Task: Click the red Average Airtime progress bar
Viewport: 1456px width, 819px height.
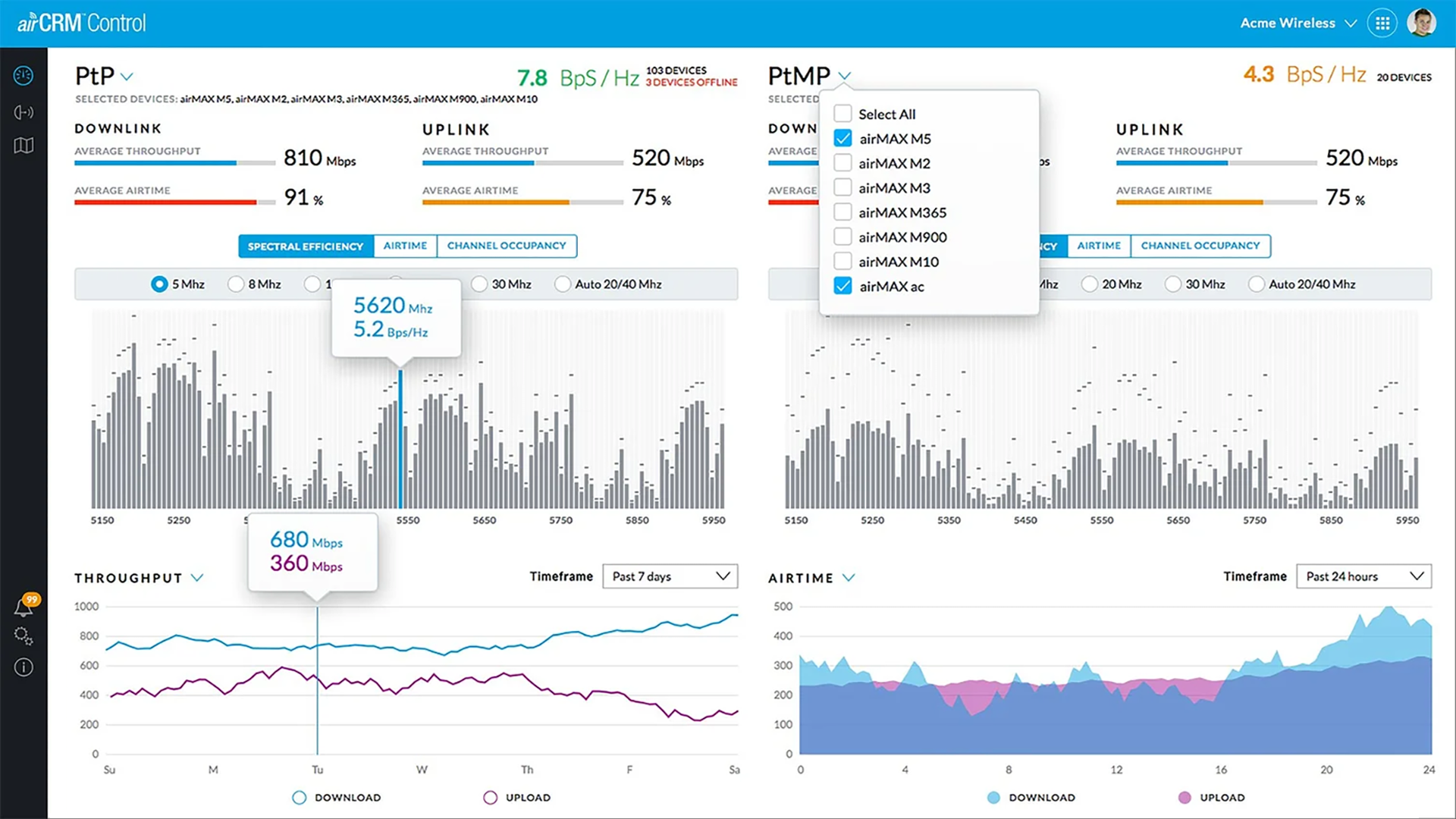Action: [x=167, y=202]
